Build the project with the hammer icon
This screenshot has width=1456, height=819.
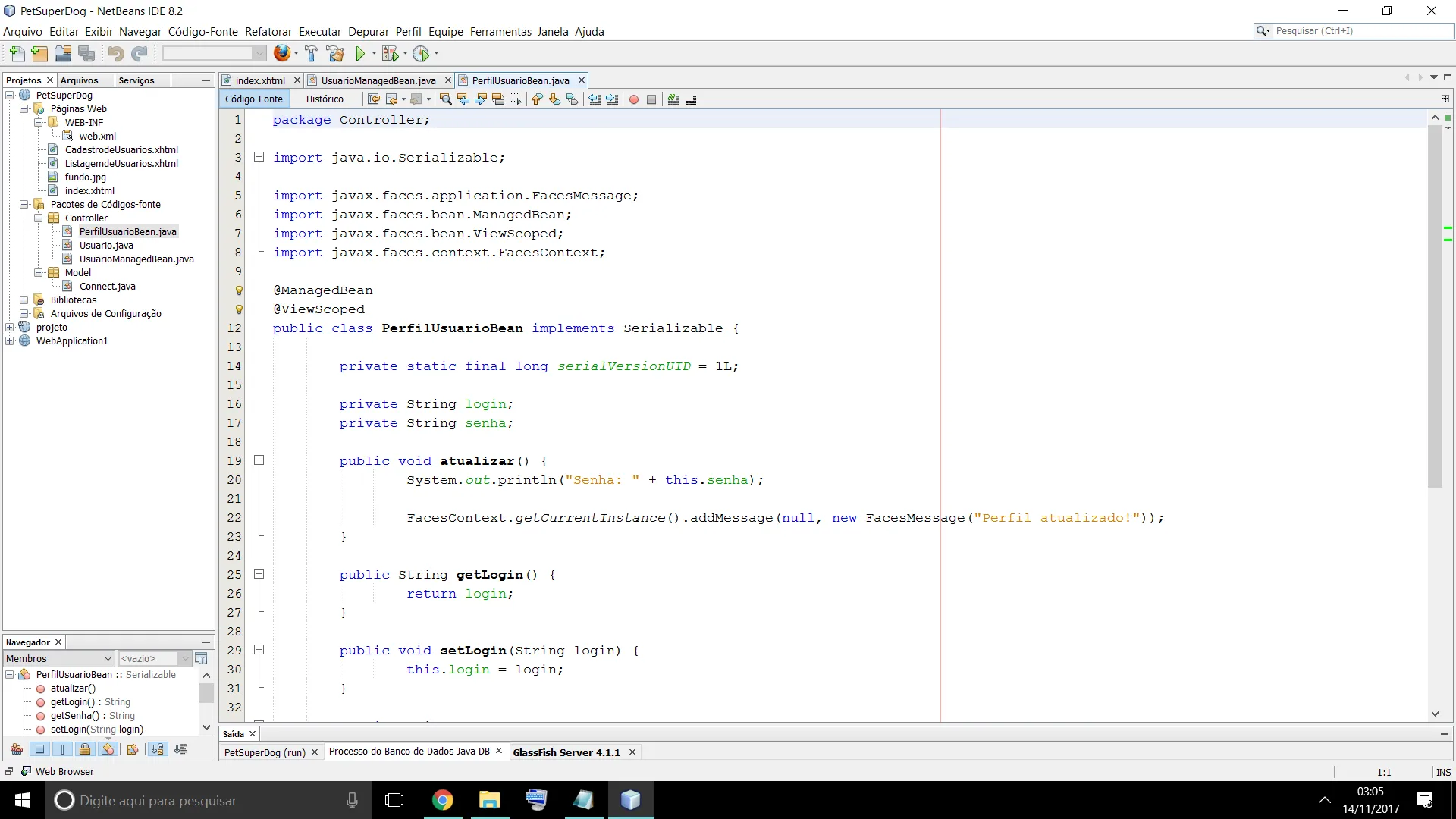click(311, 53)
